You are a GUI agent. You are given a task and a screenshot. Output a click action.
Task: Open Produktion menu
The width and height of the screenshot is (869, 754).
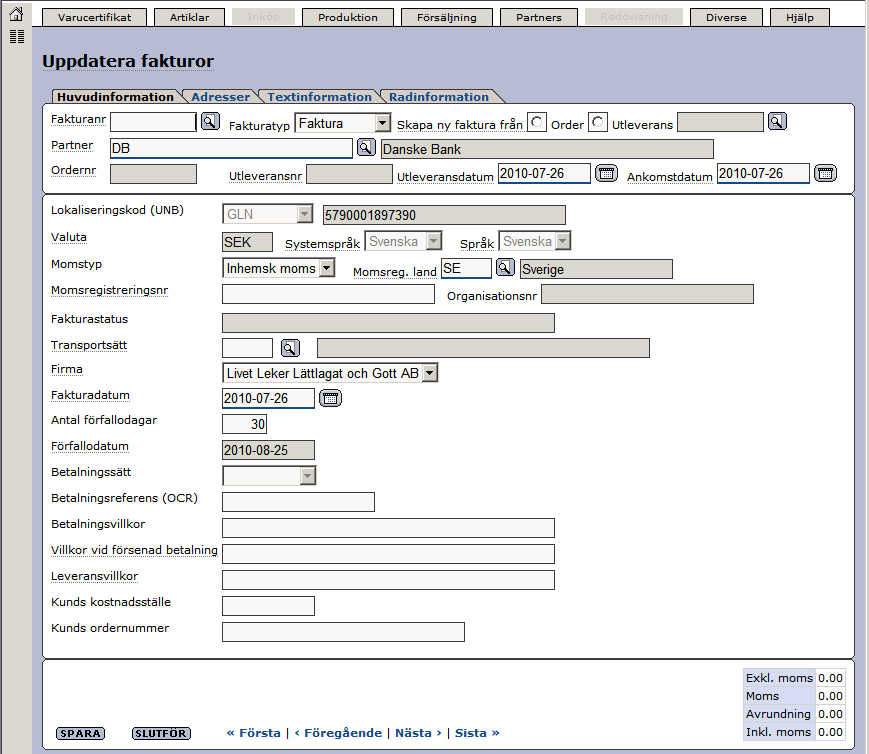347,17
